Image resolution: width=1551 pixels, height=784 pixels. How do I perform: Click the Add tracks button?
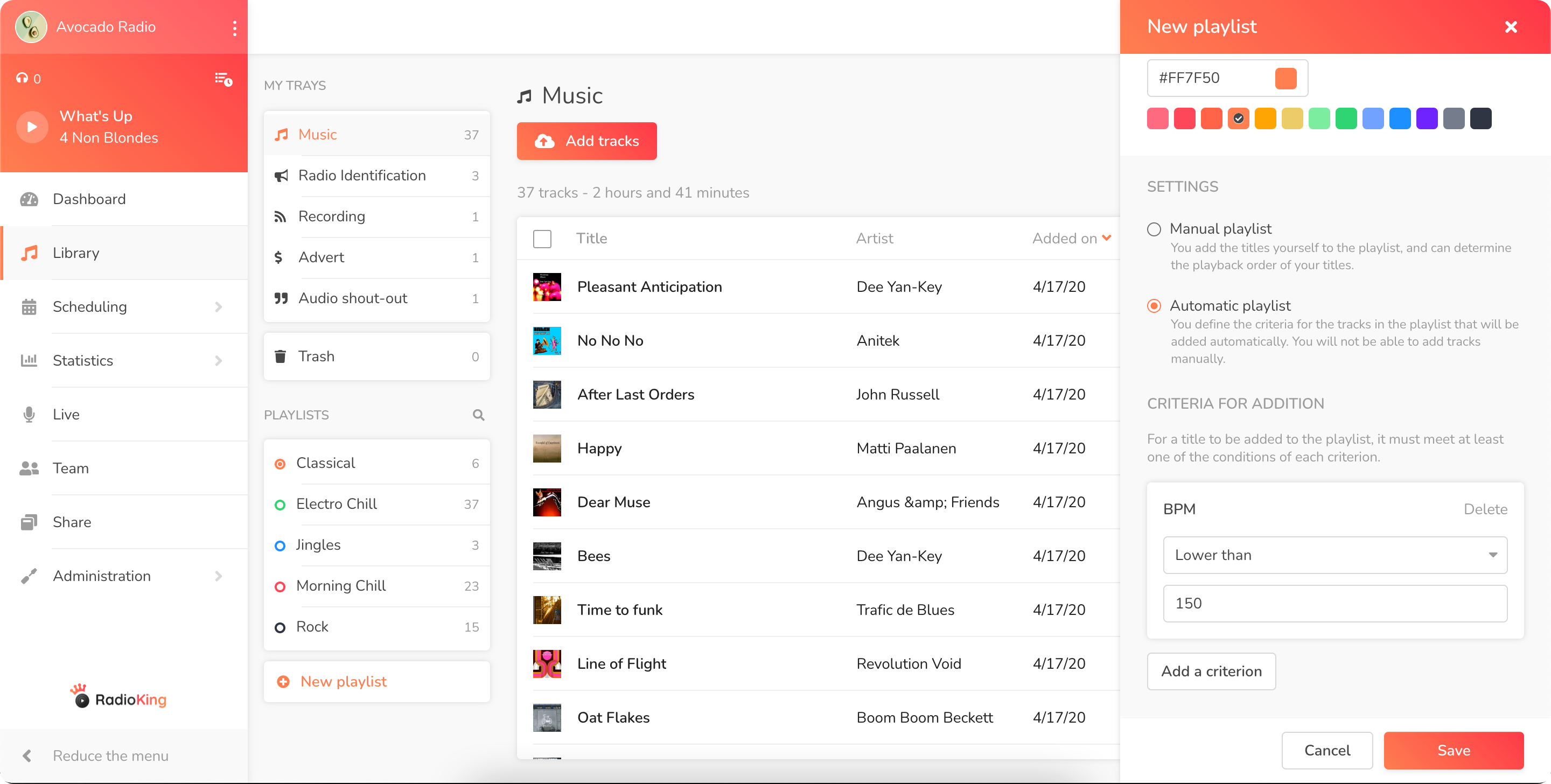click(x=586, y=141)
